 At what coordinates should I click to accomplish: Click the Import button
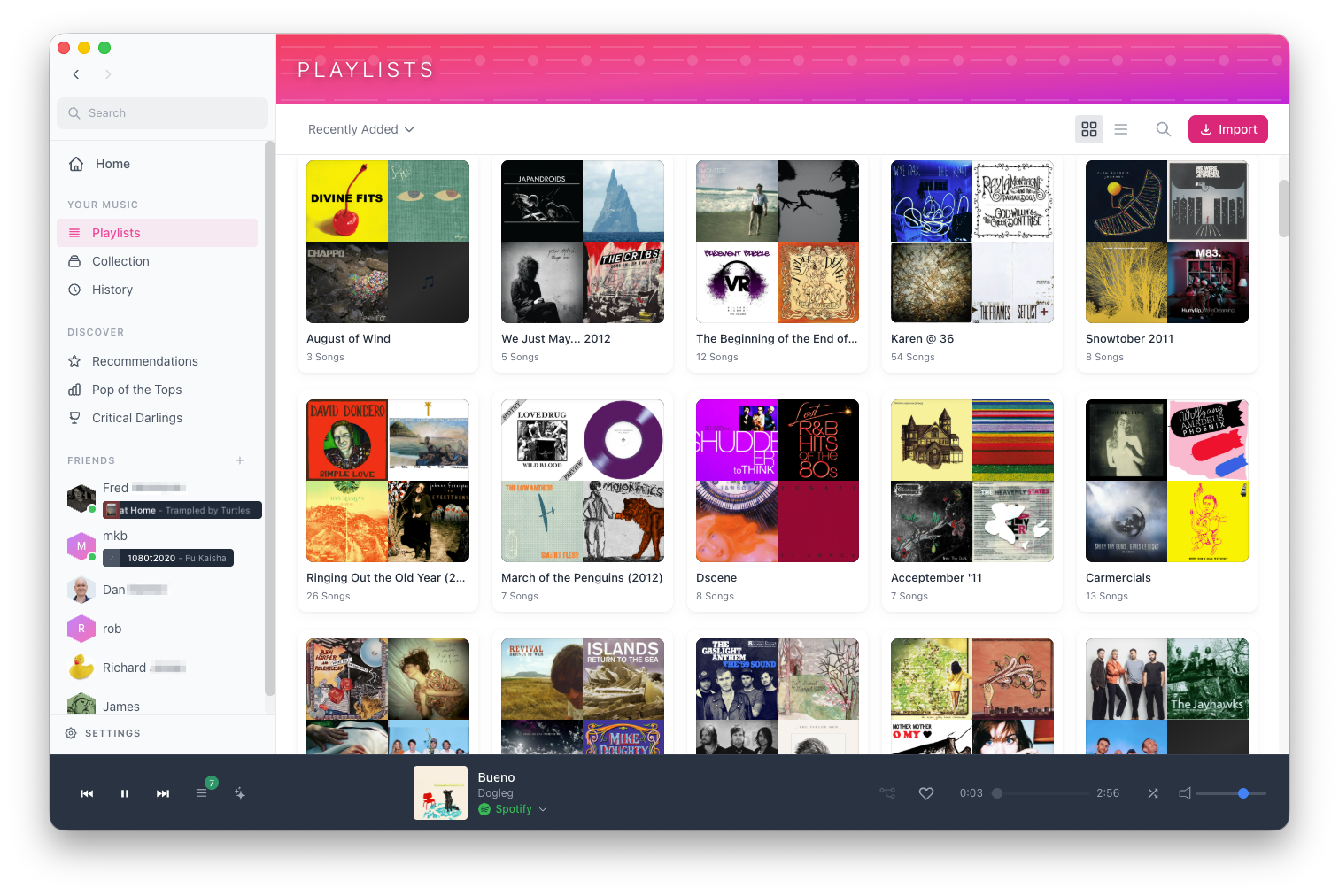click(1228, 128)
